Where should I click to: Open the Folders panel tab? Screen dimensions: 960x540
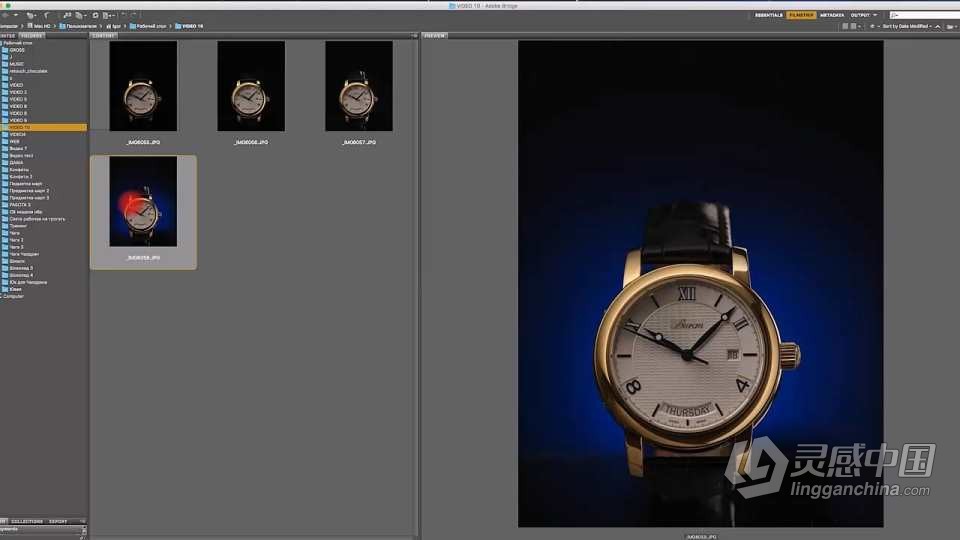click(x=32, y=36)
